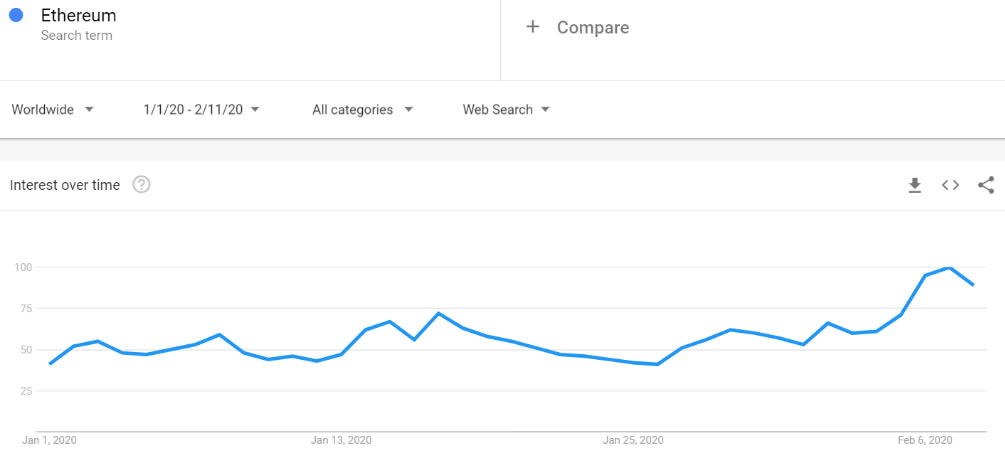Click the blue Ethereum color dot
This screenshot has height=457, width=1005.
[x=17, y=15]
